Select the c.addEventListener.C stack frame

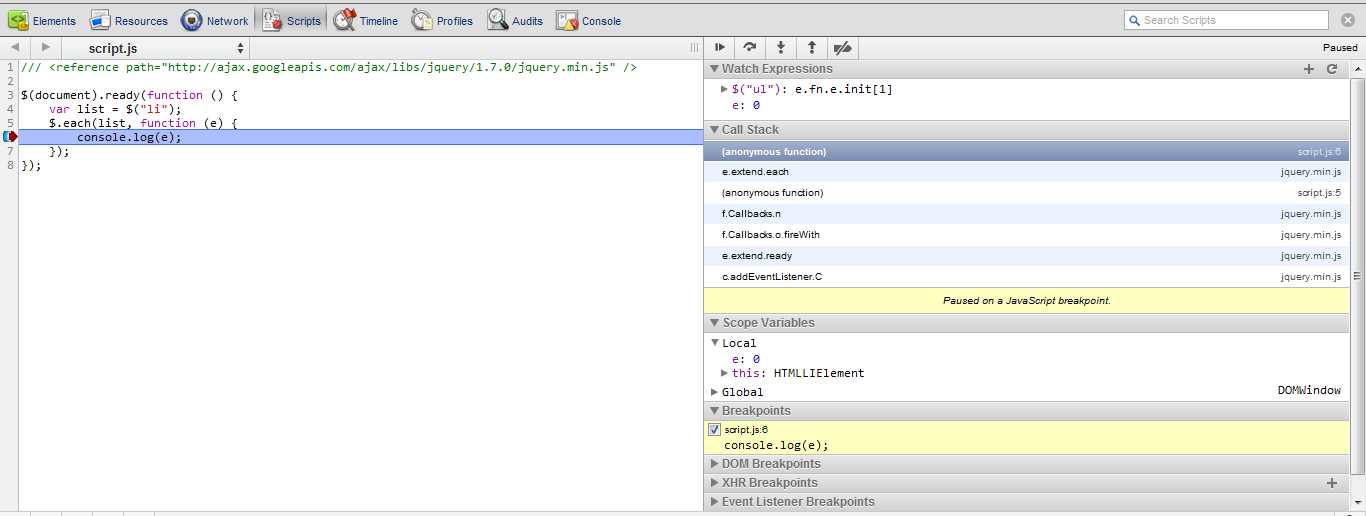pyautogui.click(x=1027, y=277)
